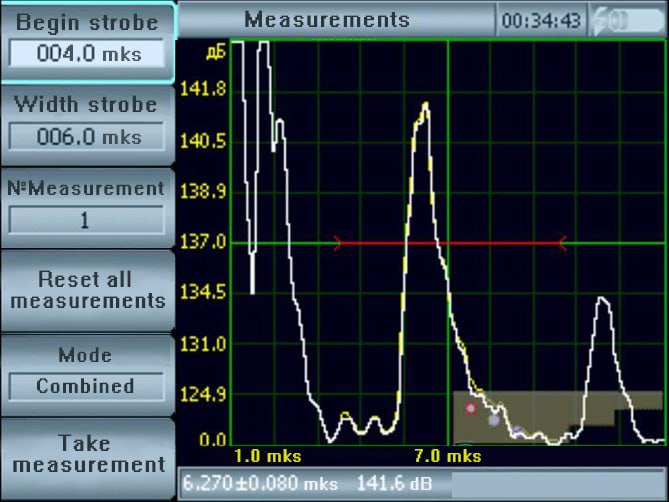
Task: Click the left red strobe arrow marker
Action: (338, 242)
